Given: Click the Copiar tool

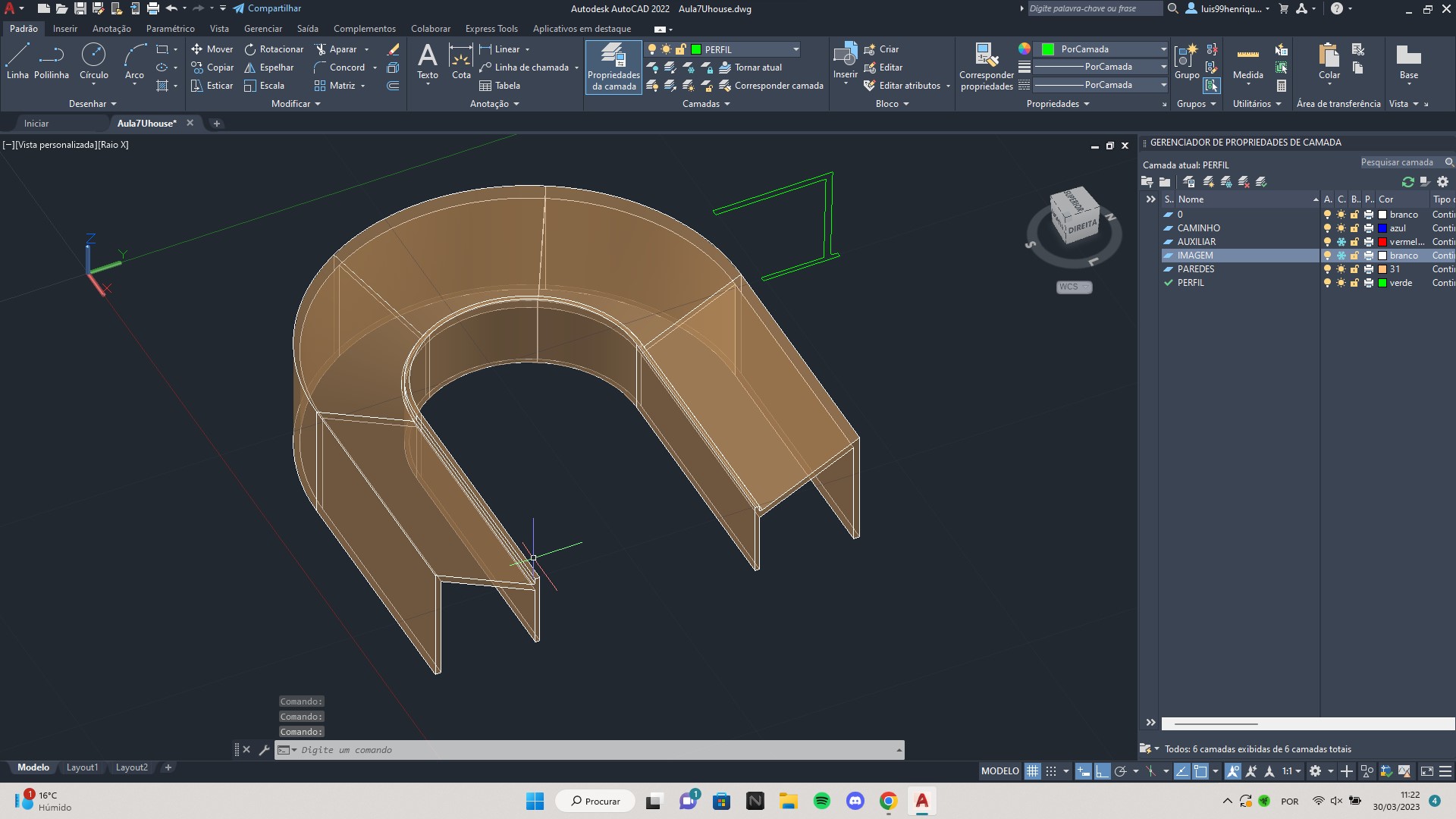Looking at the screenshot, I should click(212, 67).
